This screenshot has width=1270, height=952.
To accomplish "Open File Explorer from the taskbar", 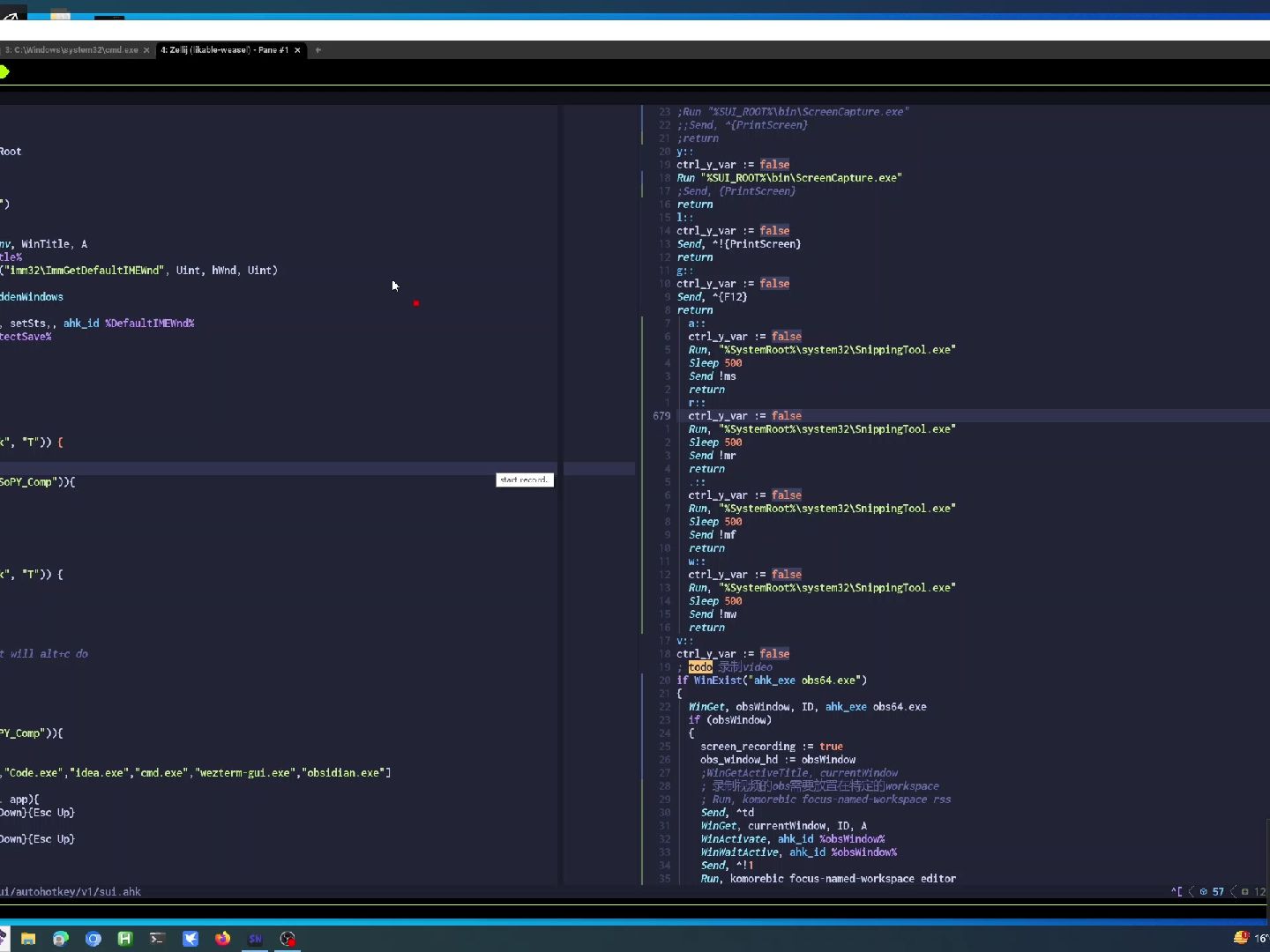I will [x=28, y=939].
